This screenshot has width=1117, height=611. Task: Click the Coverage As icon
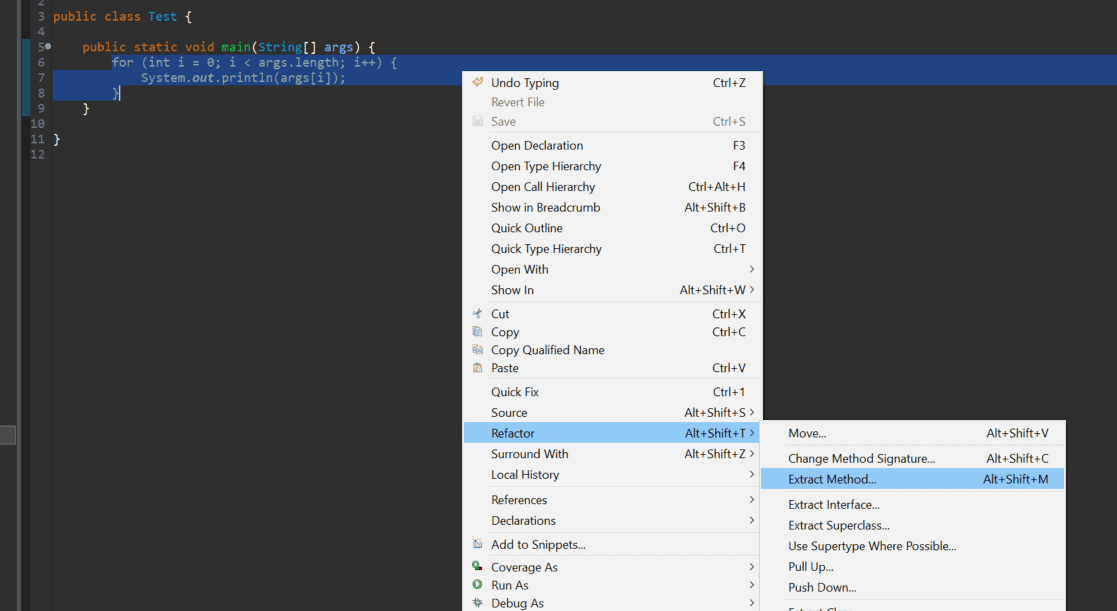pos(477,566)
